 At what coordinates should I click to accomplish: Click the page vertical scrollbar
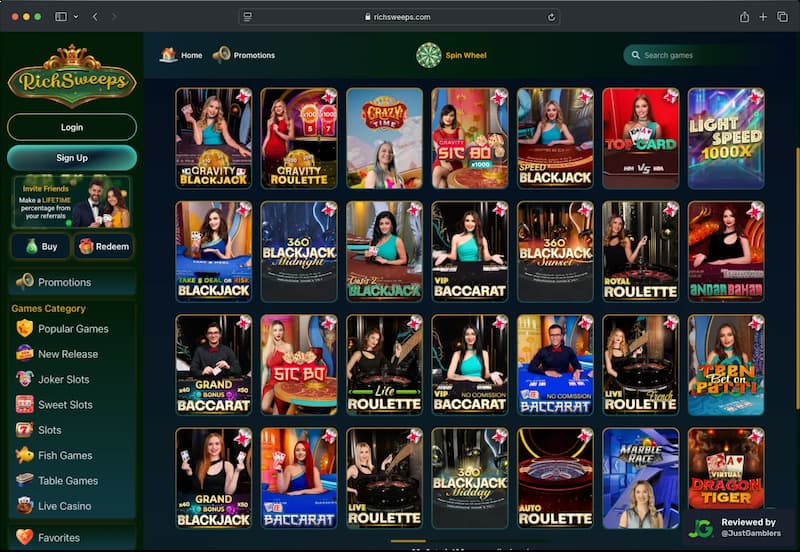tap(797, 281)
